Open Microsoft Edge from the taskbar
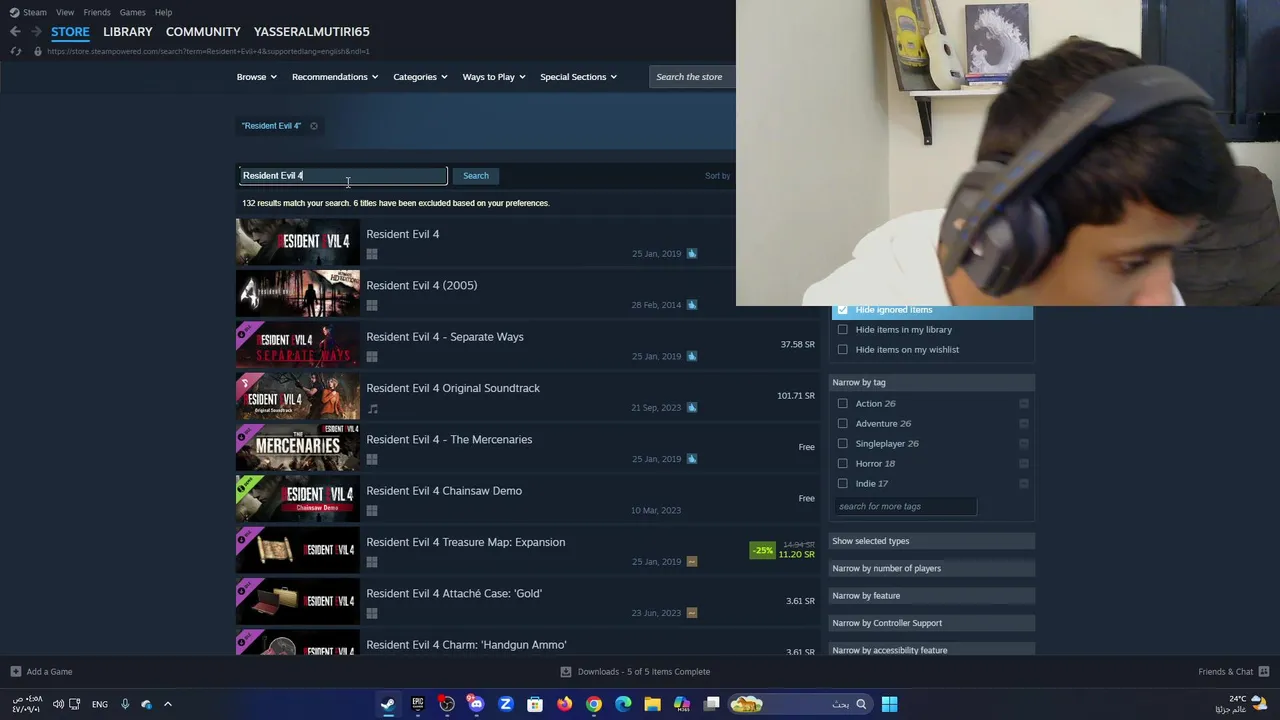 [x=623, y=704]
